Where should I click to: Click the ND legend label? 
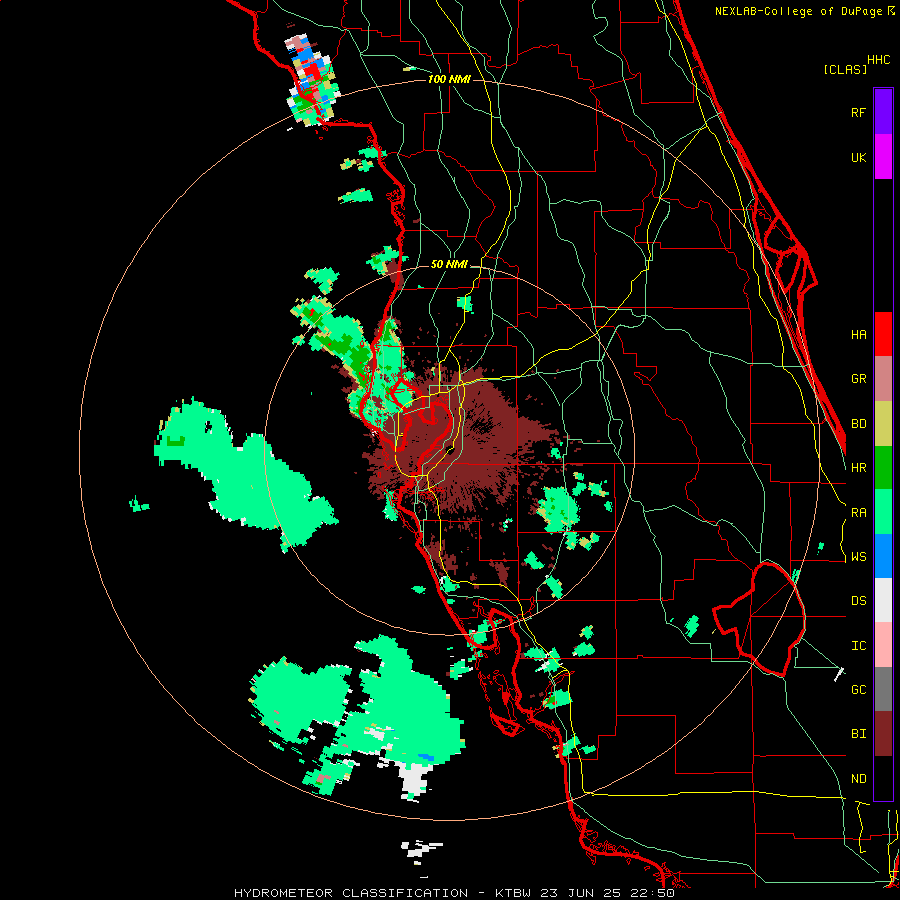(x=859, y=779)
